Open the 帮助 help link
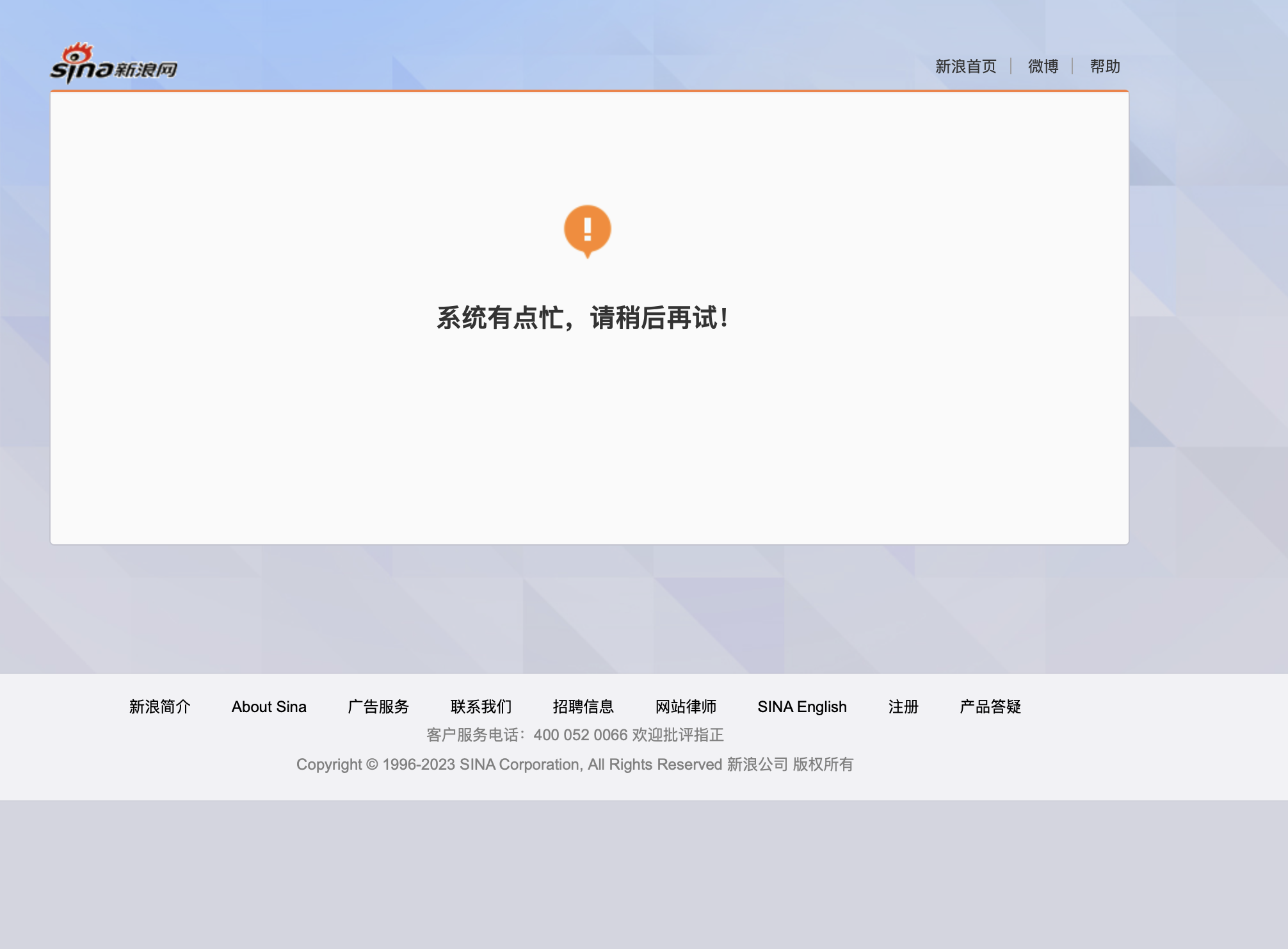 [1105, 67]
